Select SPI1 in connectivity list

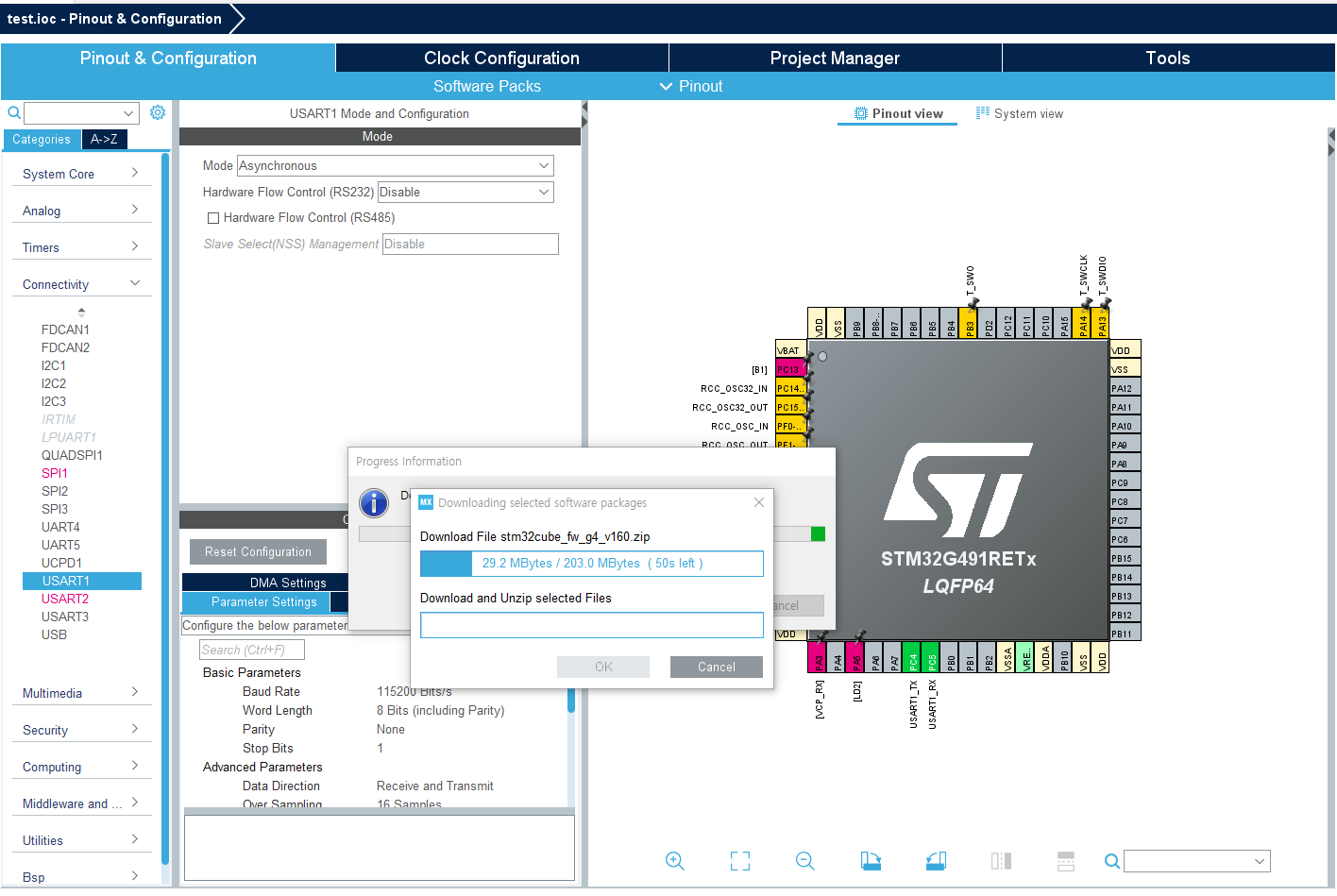(x=55, y=473)
